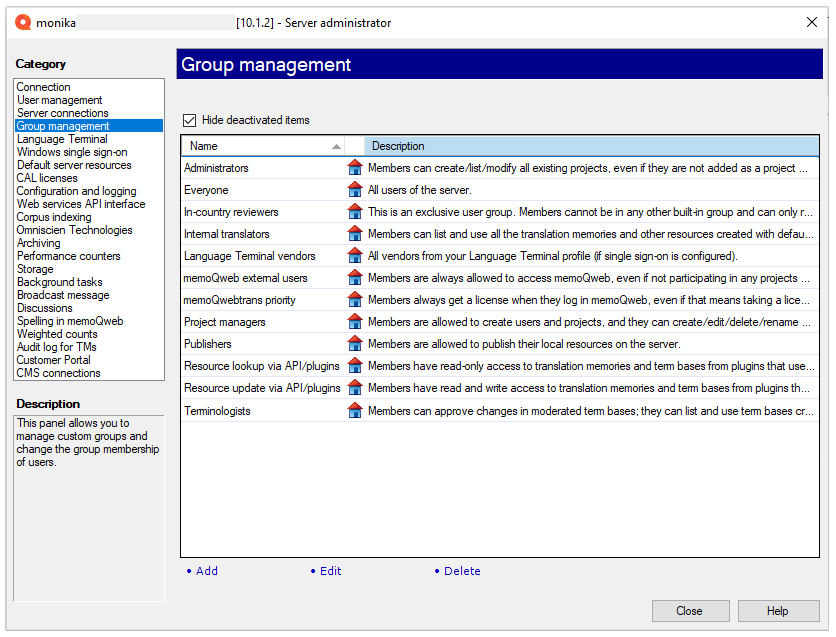The height and width of the screenshot is (637, 836).
Task: Click the sort arrow on the Name column
Action: (x=335, y=145)
